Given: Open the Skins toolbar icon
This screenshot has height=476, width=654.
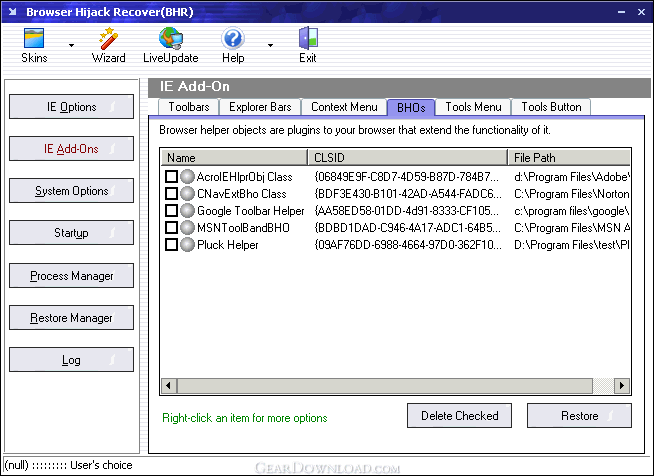Looking at the screenshot, I should 34,38.
